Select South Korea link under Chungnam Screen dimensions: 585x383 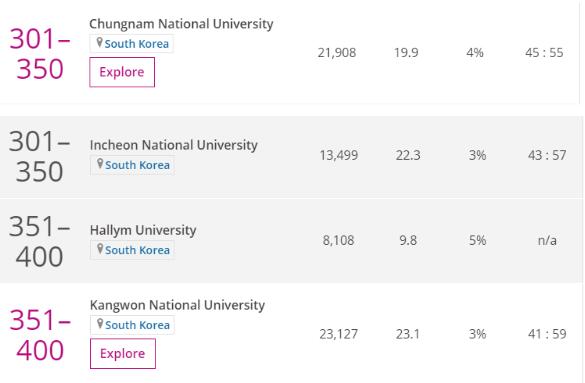click(137, 44)
